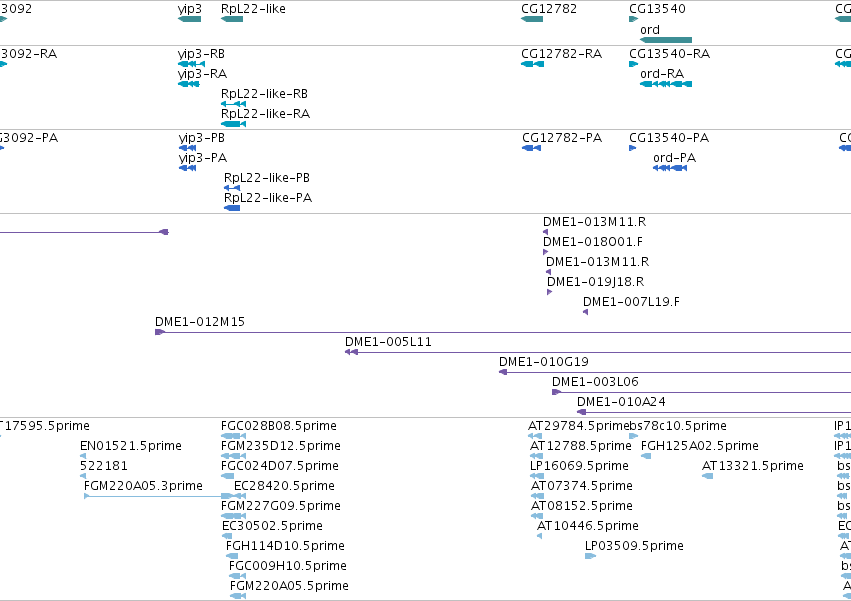Click the FGM220A05.5prime EST label
This screenshot has height=601, width=851.
pos(289,586)
